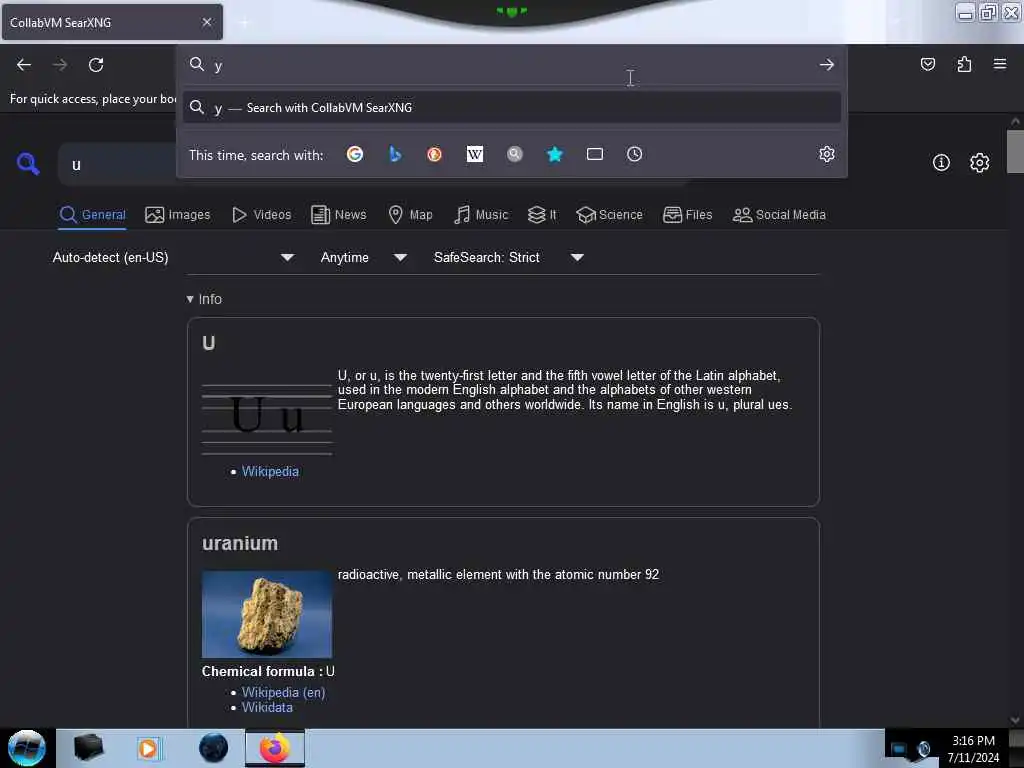Screen dimensions: 1024x768
Task: Collapse the Info section
Action: 204,299
